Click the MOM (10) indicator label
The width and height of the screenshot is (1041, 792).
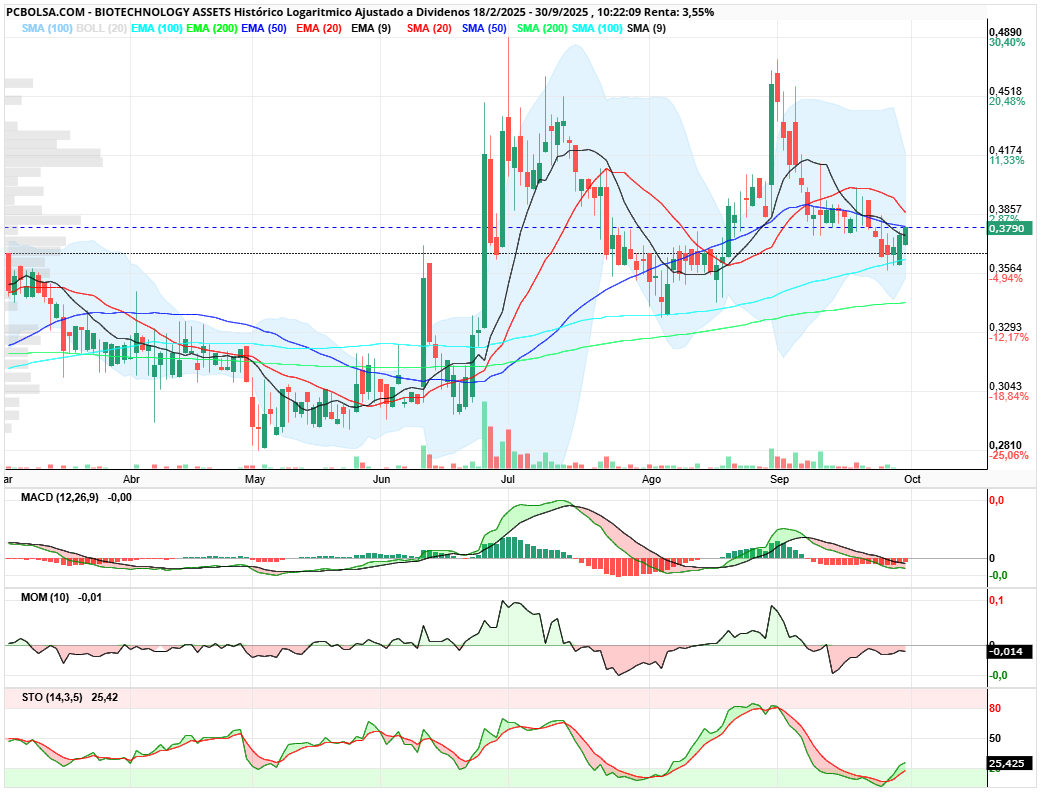tap(46, 597)
